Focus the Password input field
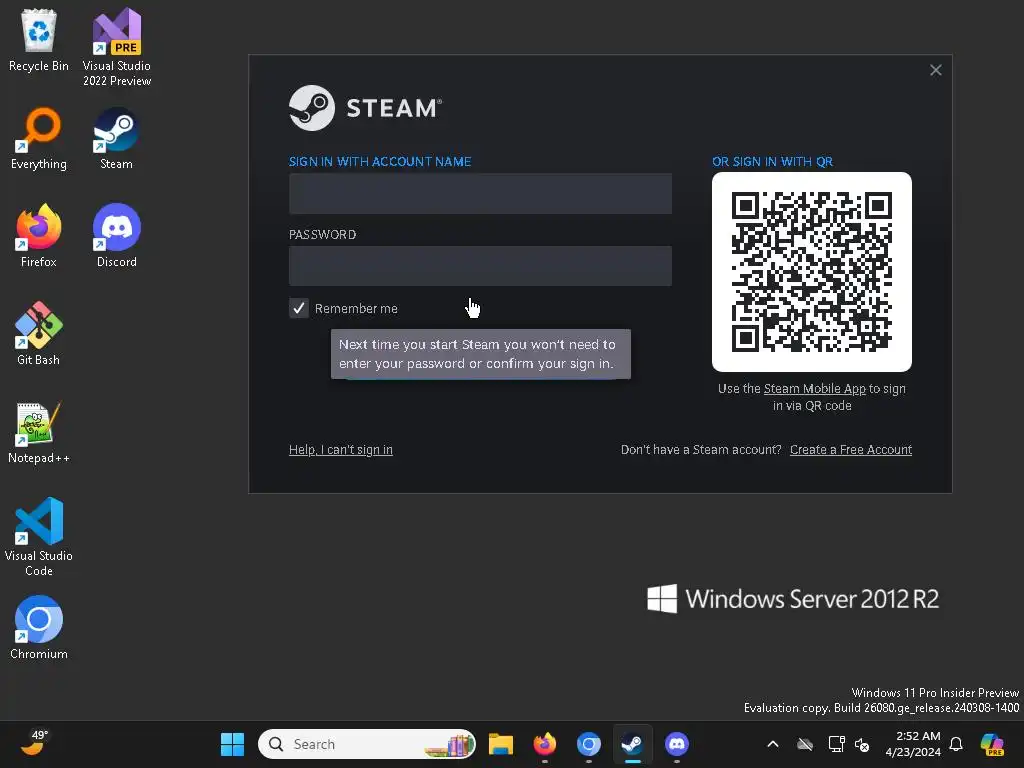Screen dimensions: 1024x768 click(480, 266)
